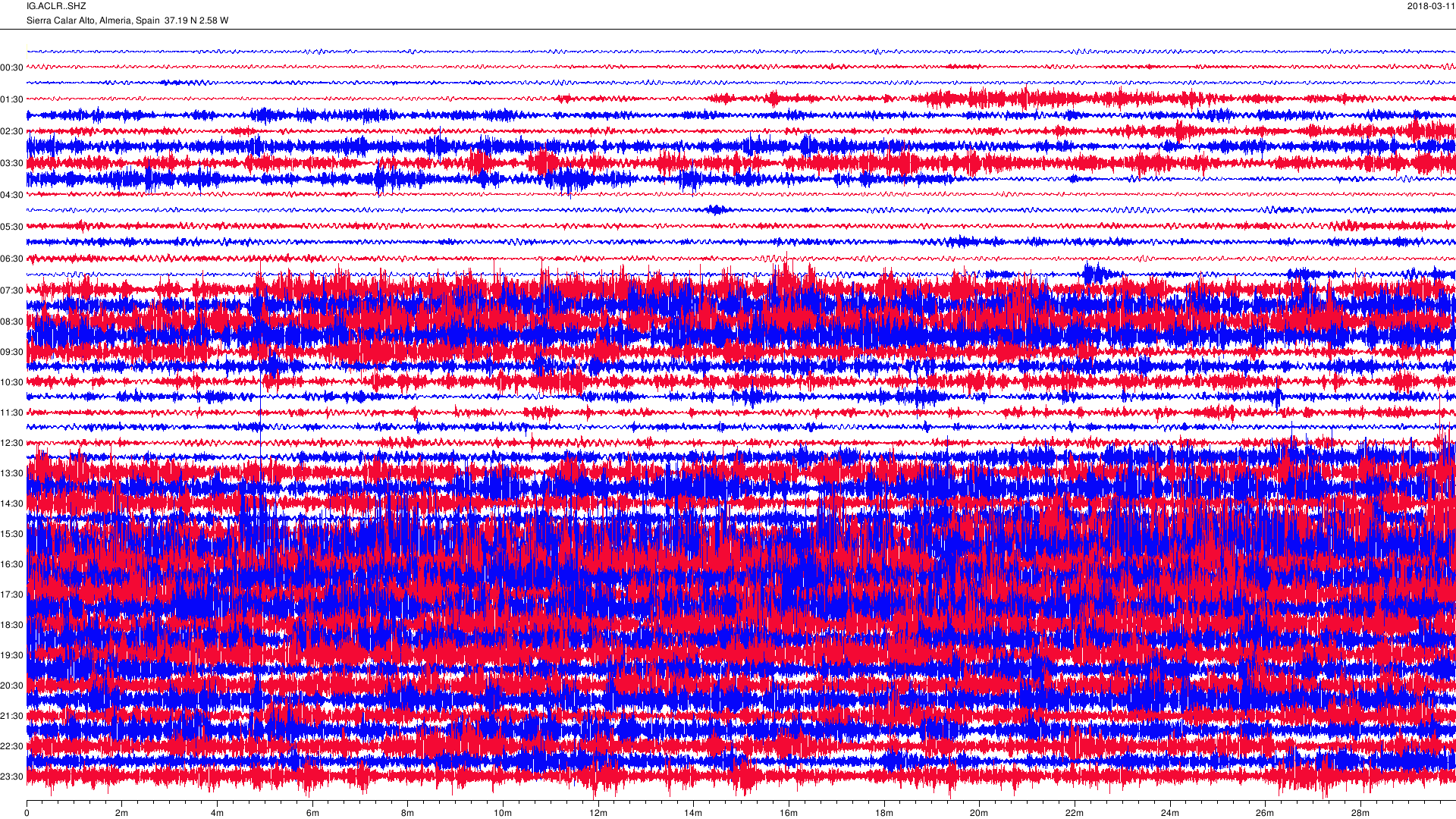Click the 18:30 time label
Viewport: 1456px width, 819px height.
pyautogui.click(x=11, y=625)
